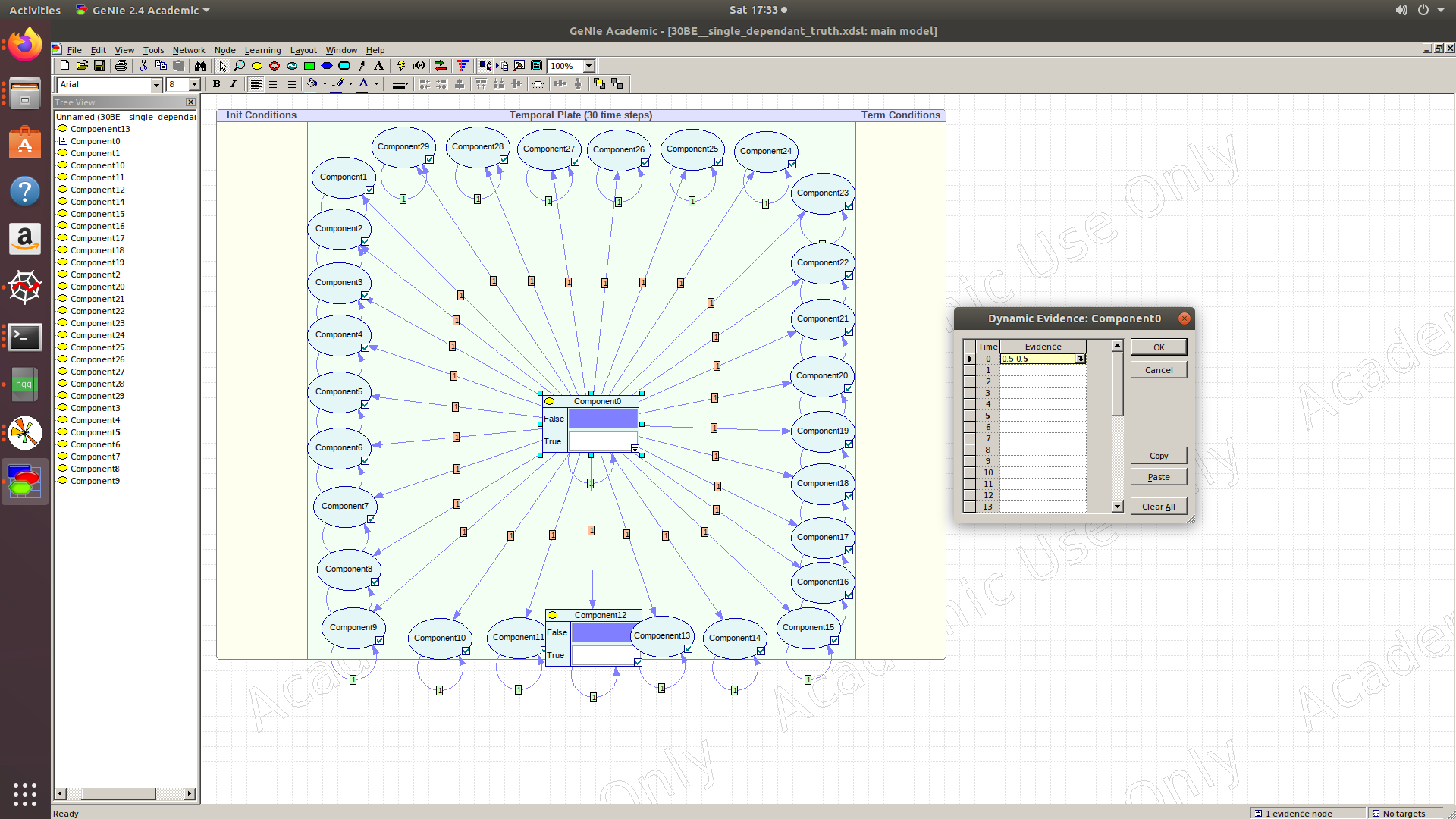Click the Cut scissors icon
This screenshot has width=1456, height=819.
click(x=143, y=66)
